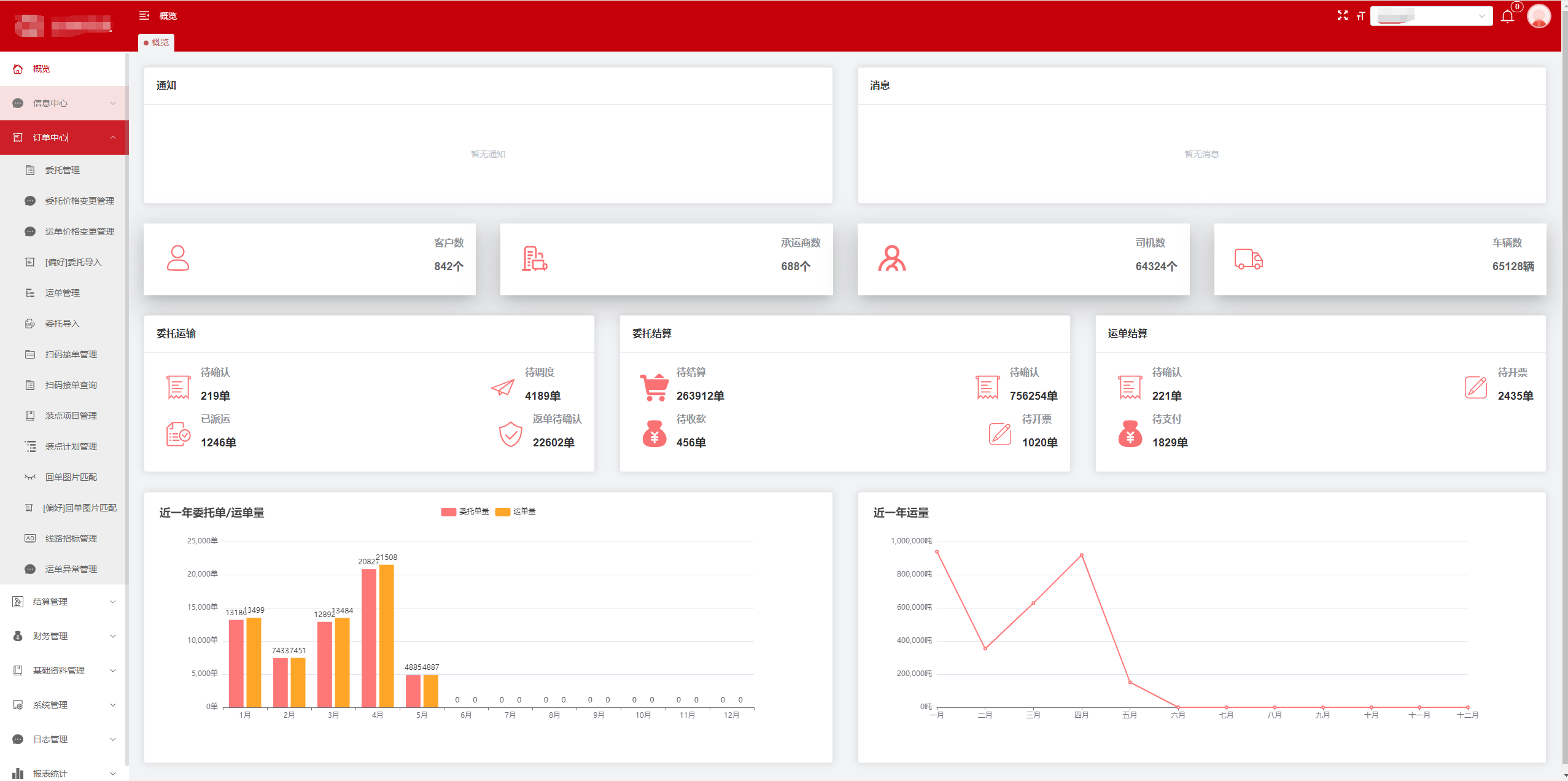Open 扫码接单查询 menu item
The height and width of the screenshot is (781, 1568).
pyautogui.click(x=64, y=385)
